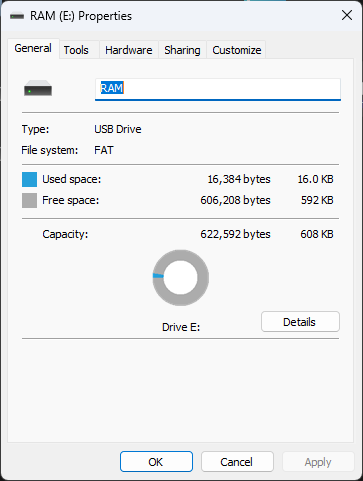The height and width of the screenshot is (481, 363).
Task: Click the large drive icon beside the name field
Action: tap(38, 88)
